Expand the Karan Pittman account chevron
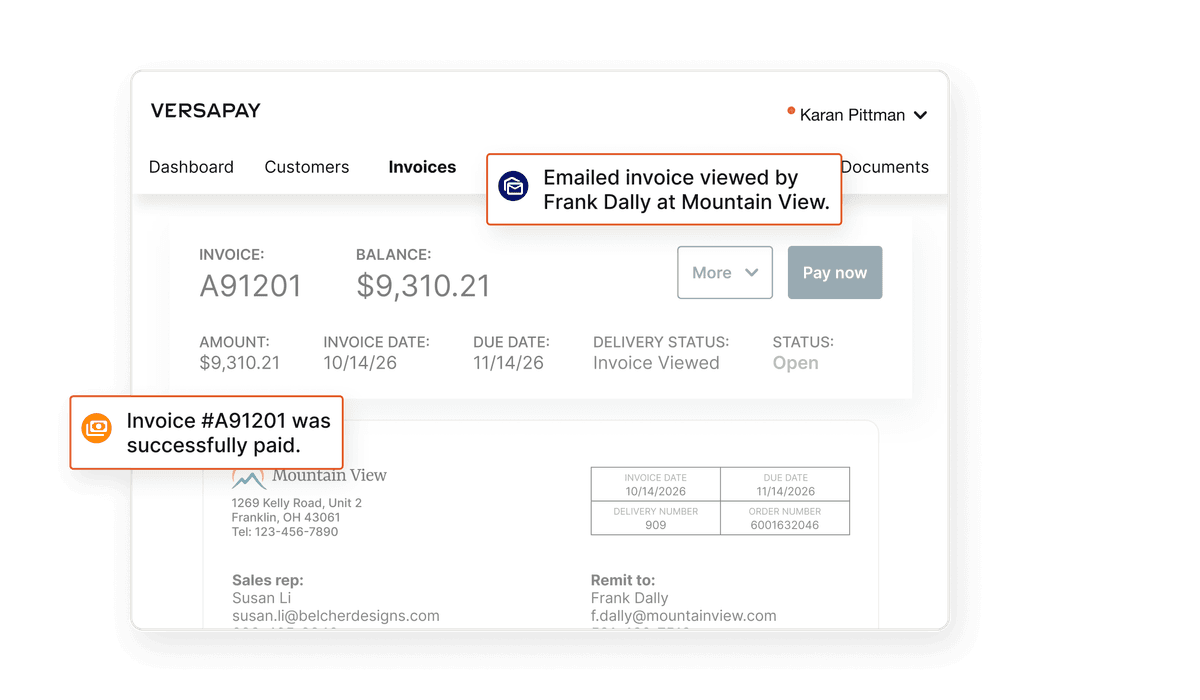This screenshot has height=700, width=1200. pyautogui.click(x=920, y=116)
